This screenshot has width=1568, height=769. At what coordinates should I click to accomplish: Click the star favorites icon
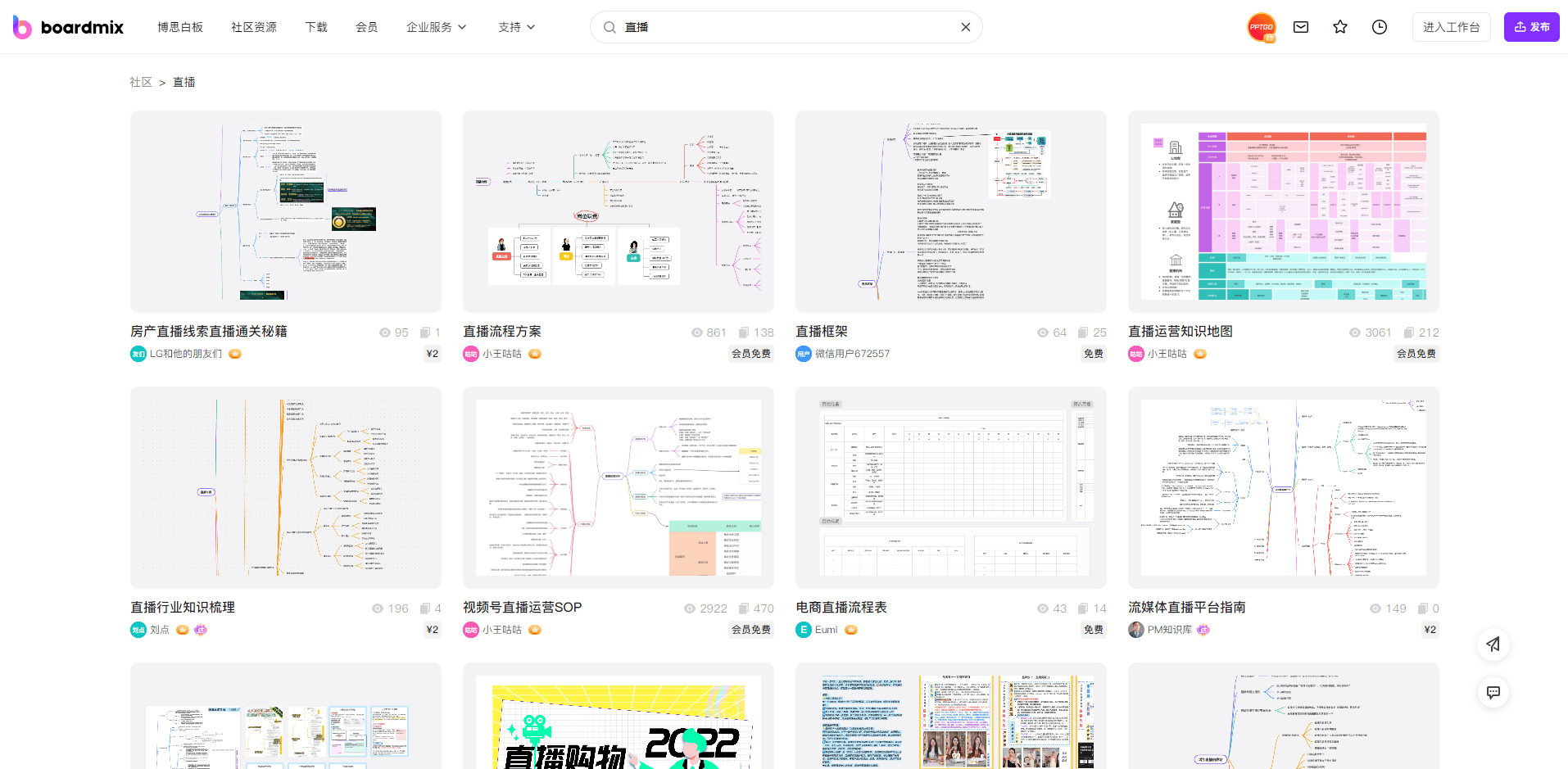coord(1340,27)
